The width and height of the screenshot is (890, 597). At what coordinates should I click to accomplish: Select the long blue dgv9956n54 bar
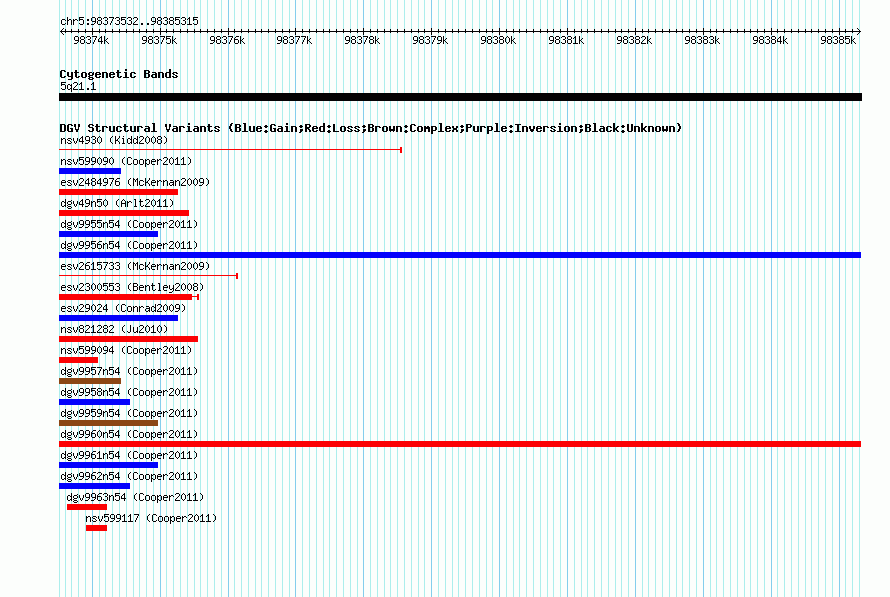[460, 255]
